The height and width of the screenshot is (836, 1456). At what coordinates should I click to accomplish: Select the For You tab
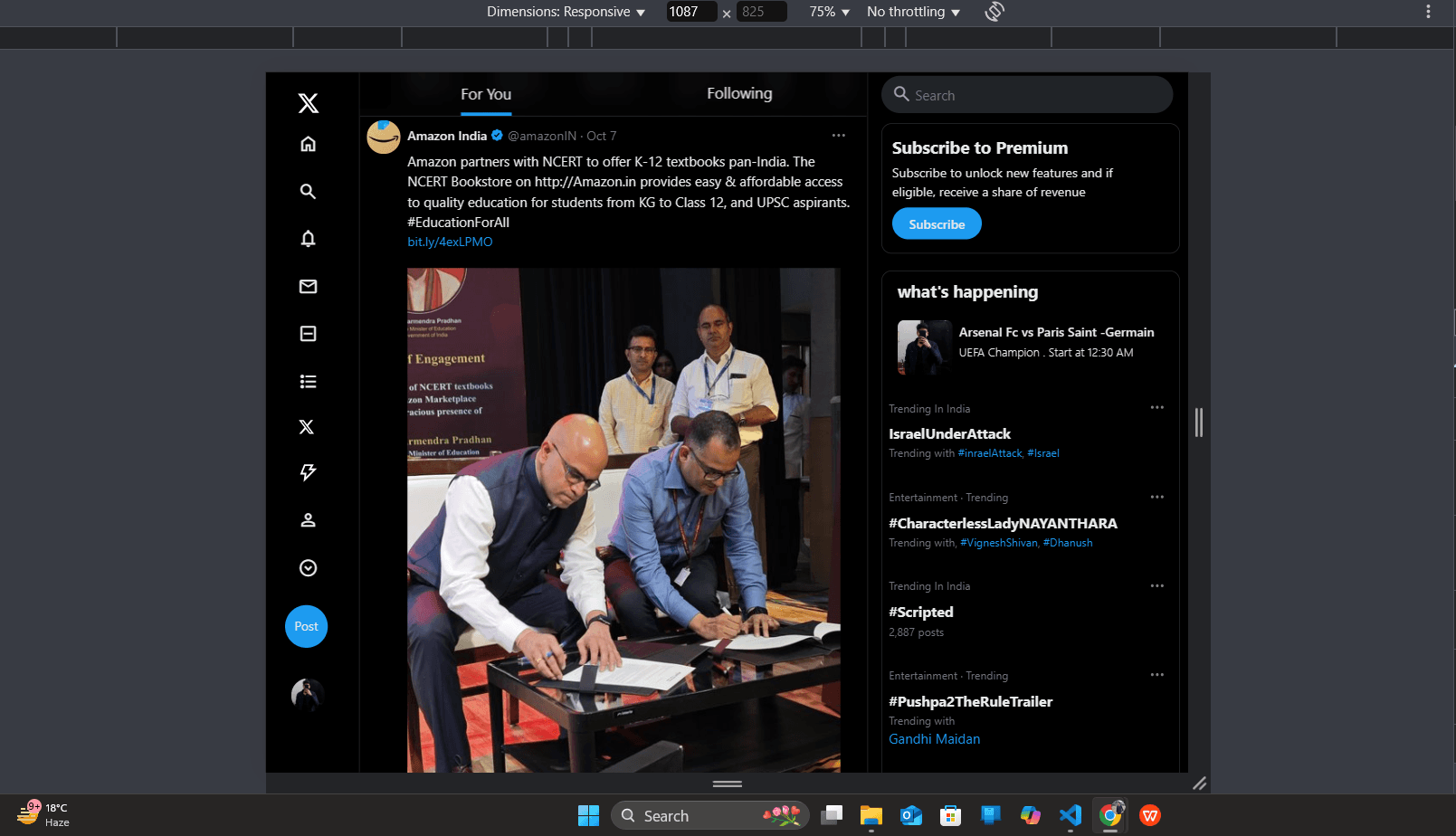[x=486, y=95]
